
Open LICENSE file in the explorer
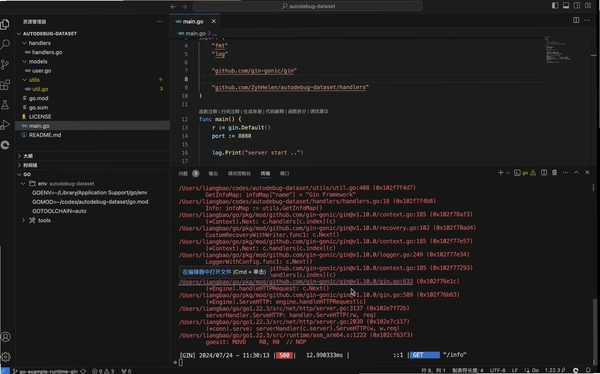pyautogui.click(x=92, y=116)
